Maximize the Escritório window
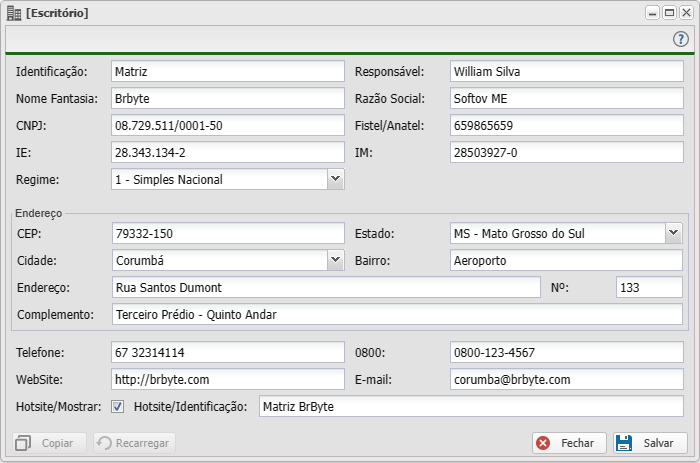Image resolution: width=700 pixels, height=463 pixels. [x=668, y=13]
